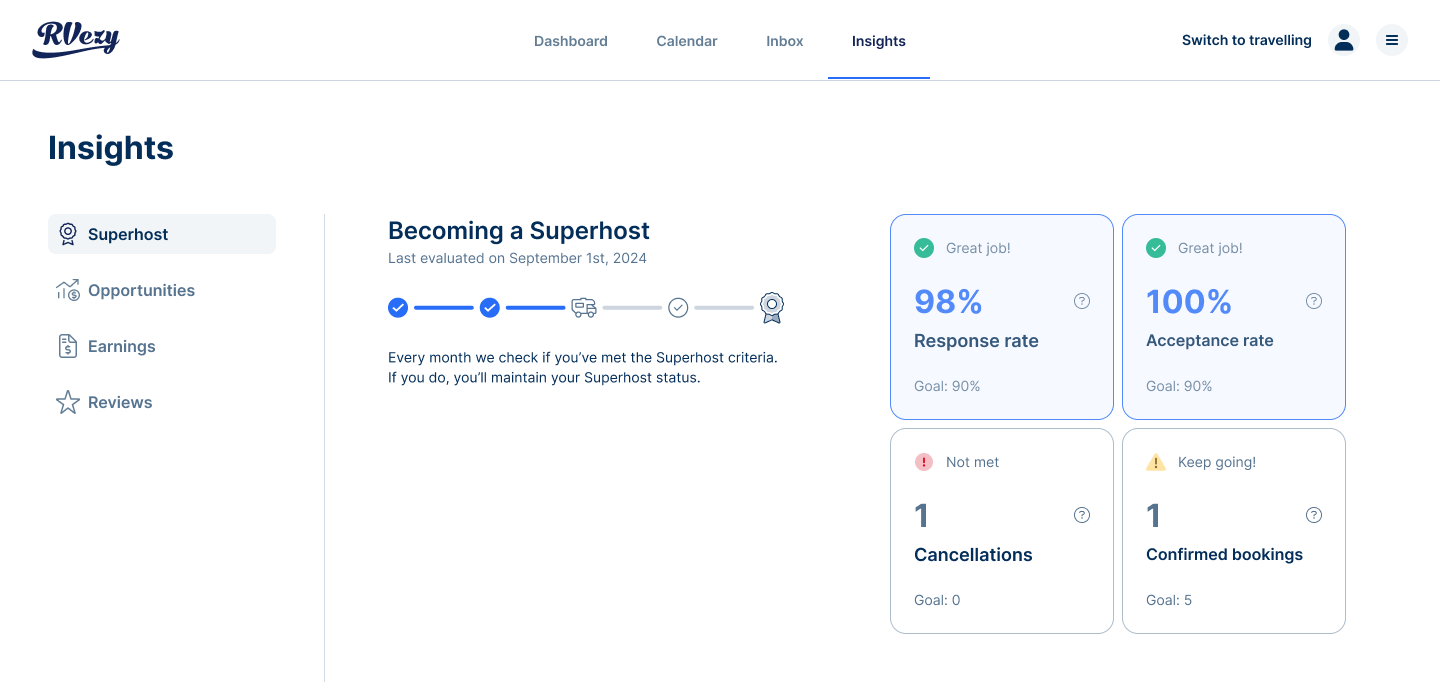Screen dimensions: 1440x682
Task: Click the RVezy logo
Action: pos(75,40)
